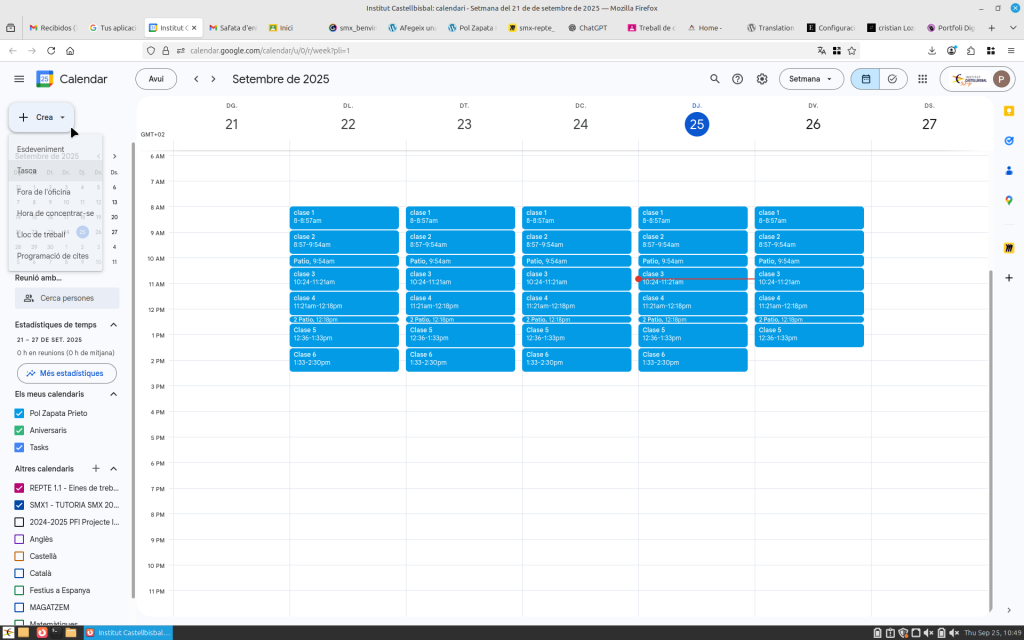Toggle the main menu hamburger icon
This screenshot has height=640, width=1024.
tap(19, 79)
